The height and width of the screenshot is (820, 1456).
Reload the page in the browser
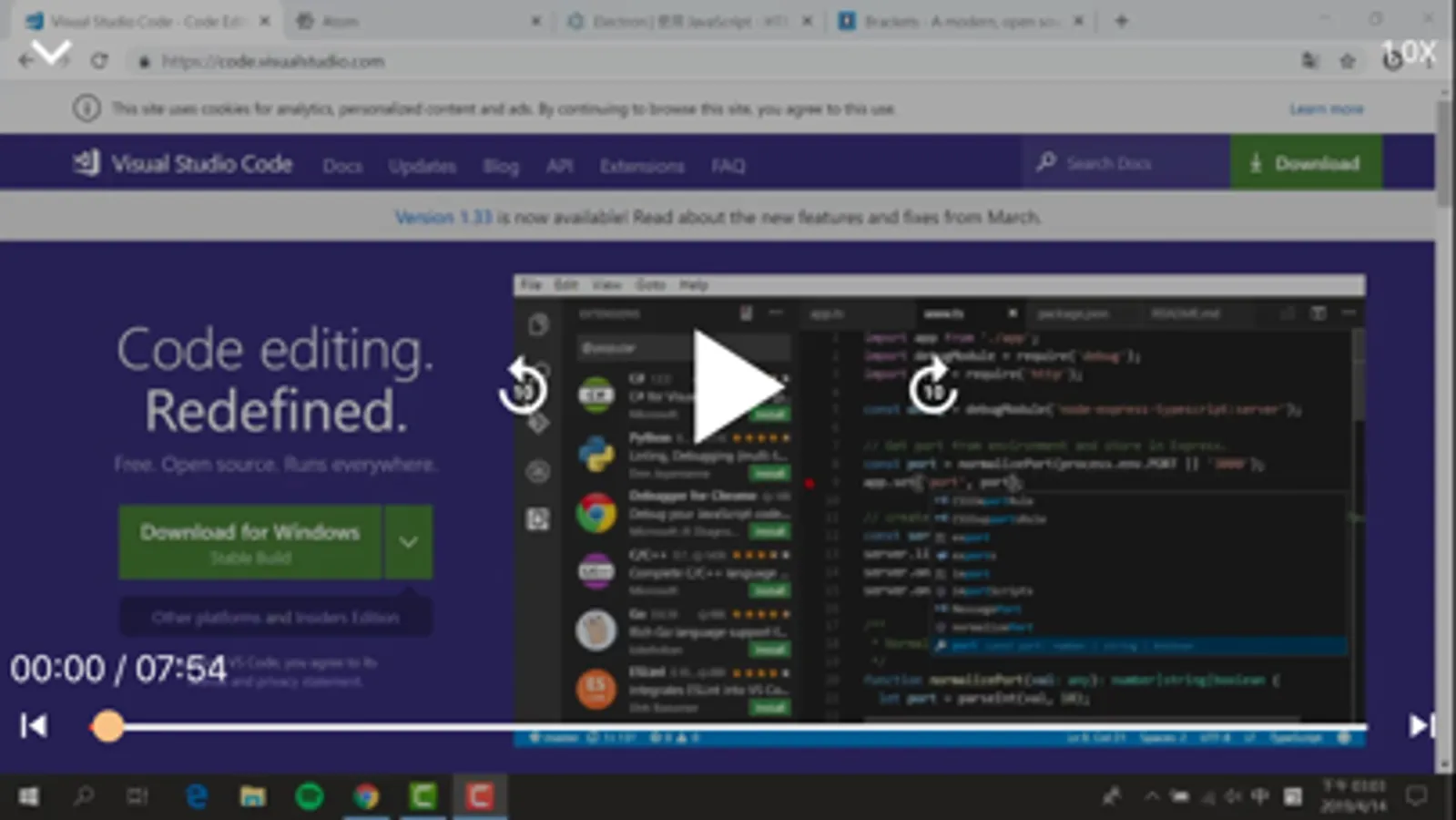point(99,61)
